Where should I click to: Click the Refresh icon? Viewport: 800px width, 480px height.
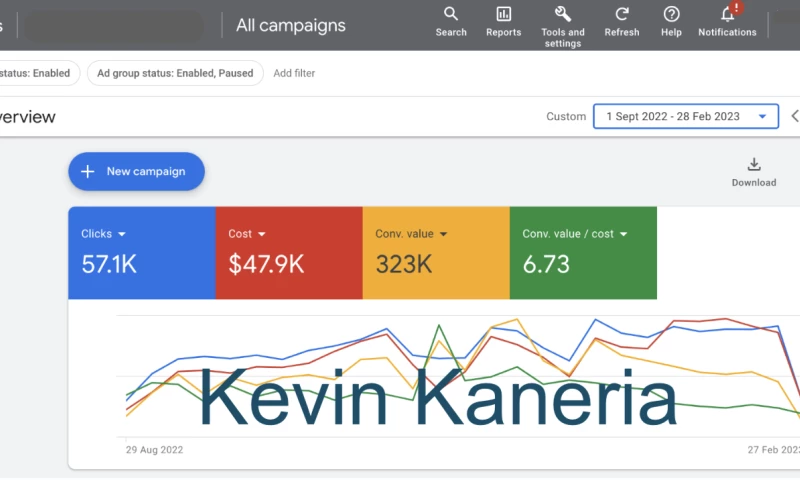coord(622,14)
